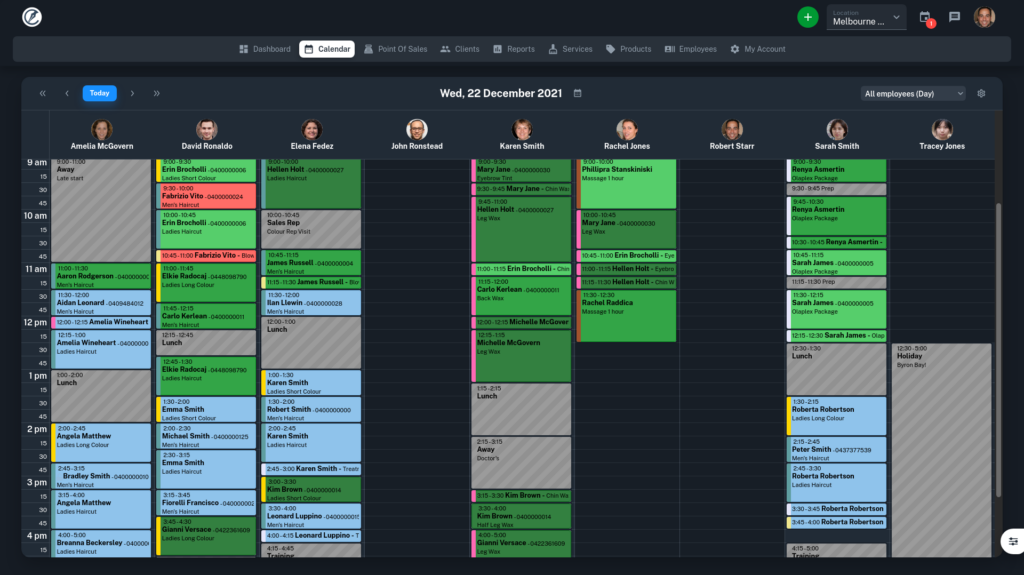Click the calendar settings gear icon
This screenshot has width=1024, height=575.
(x=981, y=93)
